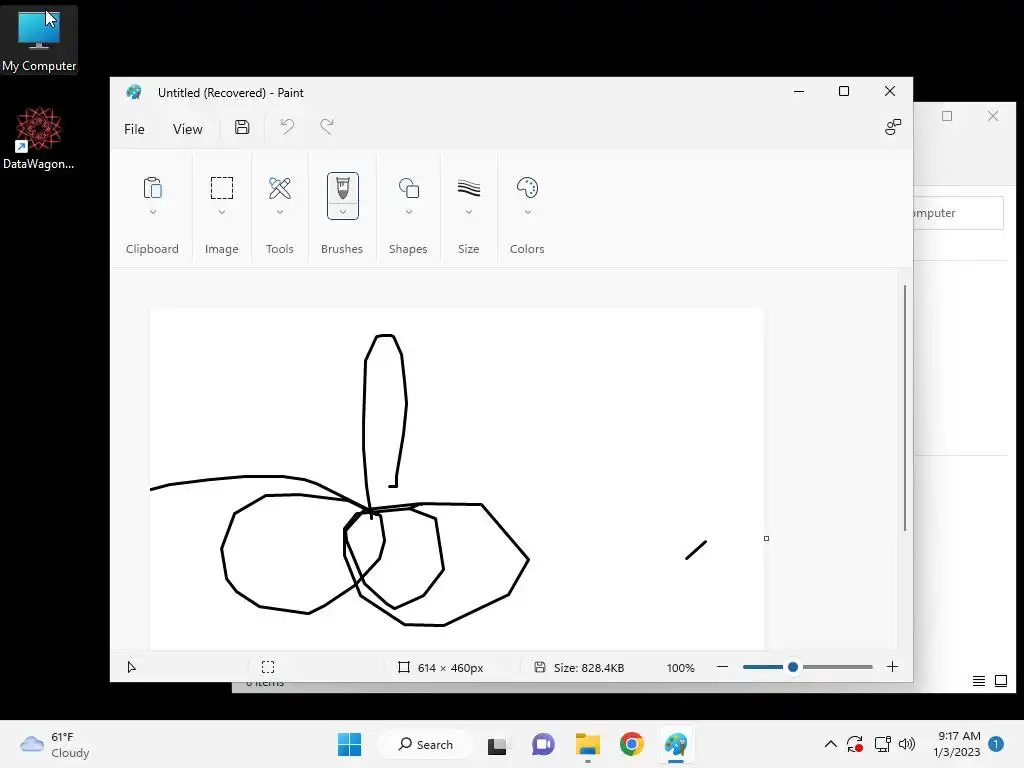Expand the Clipboard dropdown chevron
This screenshot has width=1024, height=768.
pyautogui.click(x=153, y=212)
